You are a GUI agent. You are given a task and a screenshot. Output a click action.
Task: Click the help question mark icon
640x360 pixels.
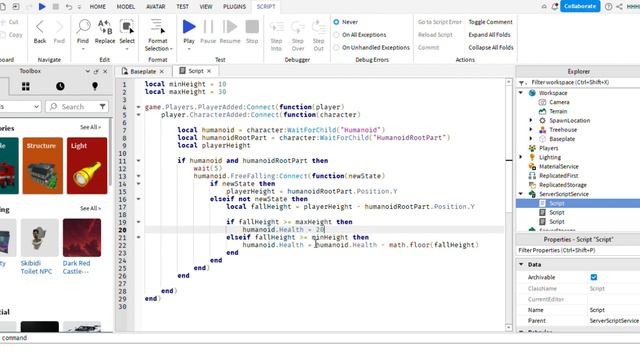click(x=608, y=7)
